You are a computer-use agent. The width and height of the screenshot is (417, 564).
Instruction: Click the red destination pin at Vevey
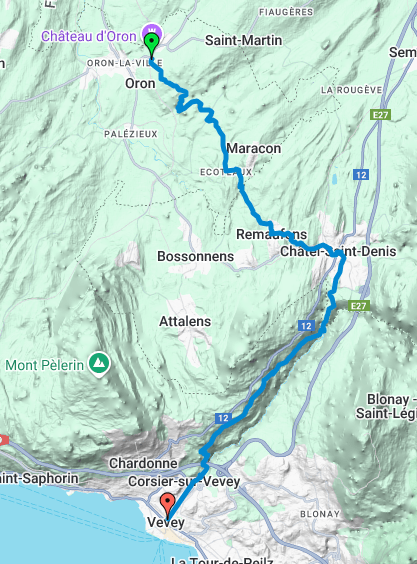pos(168,506)
